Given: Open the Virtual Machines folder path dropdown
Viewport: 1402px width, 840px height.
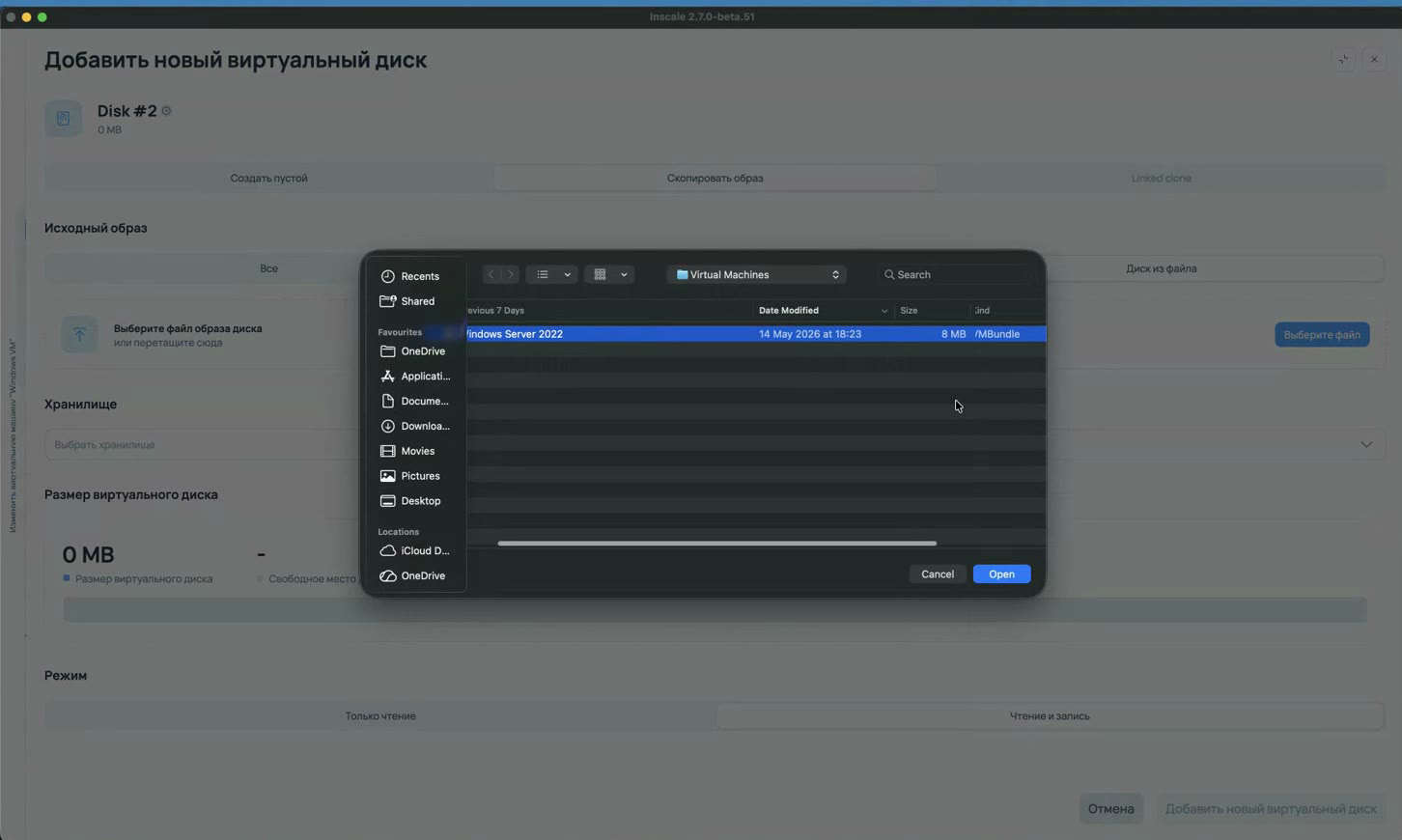Looking at the screenshot, I should pos(757,275).
